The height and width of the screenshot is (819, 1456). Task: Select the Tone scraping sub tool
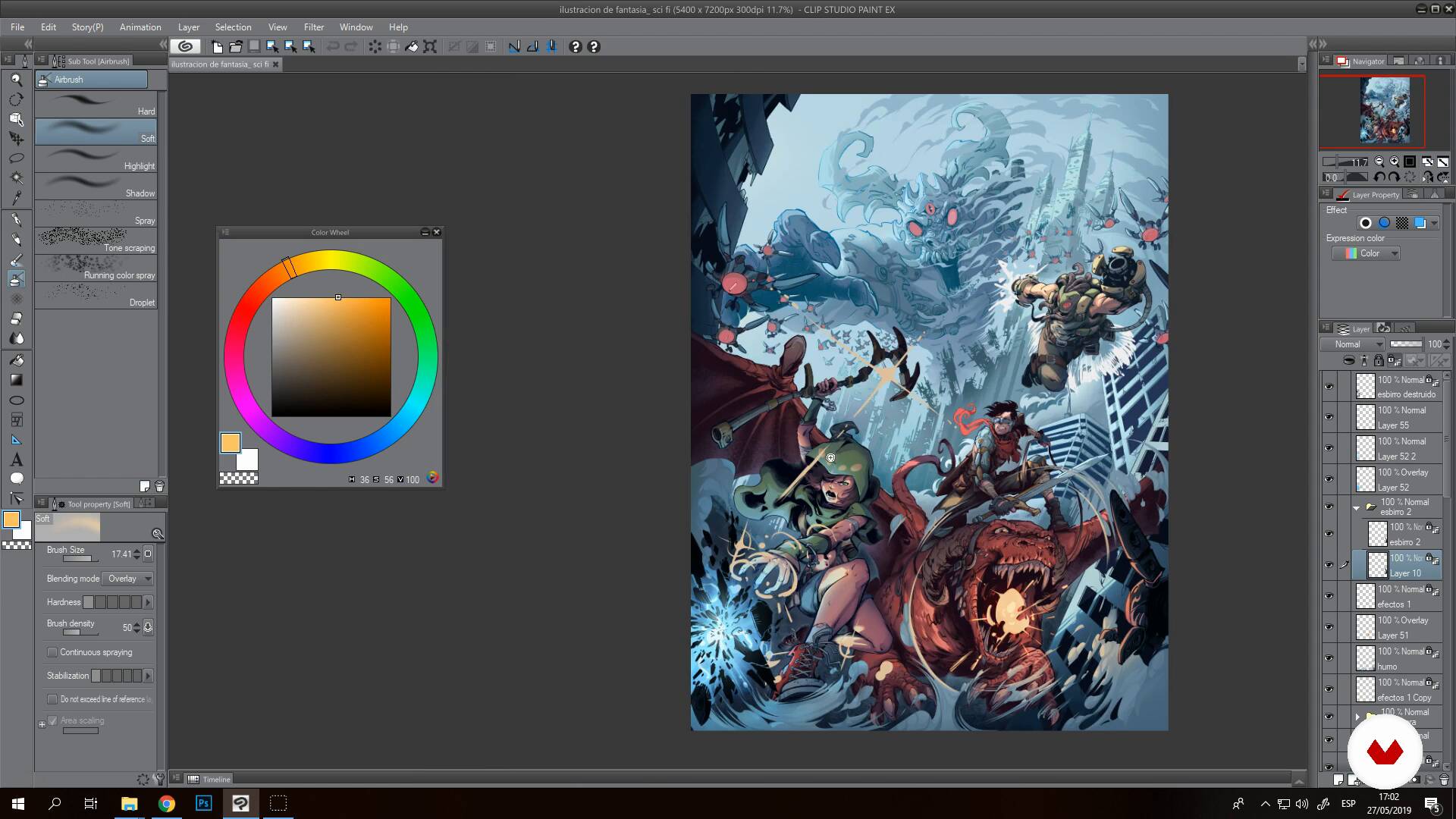(96, 241)
